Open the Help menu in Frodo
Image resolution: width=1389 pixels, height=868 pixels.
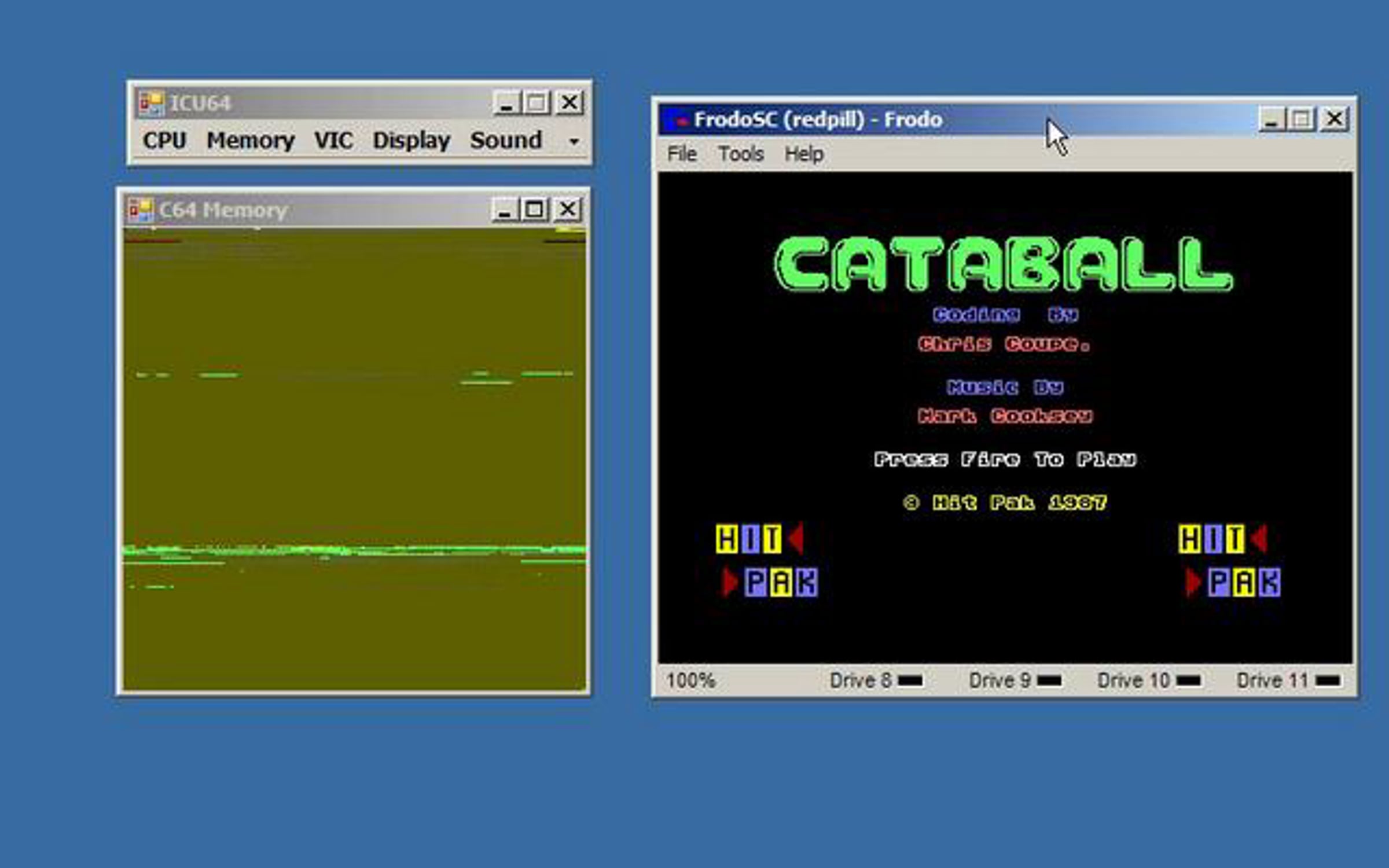804,154
